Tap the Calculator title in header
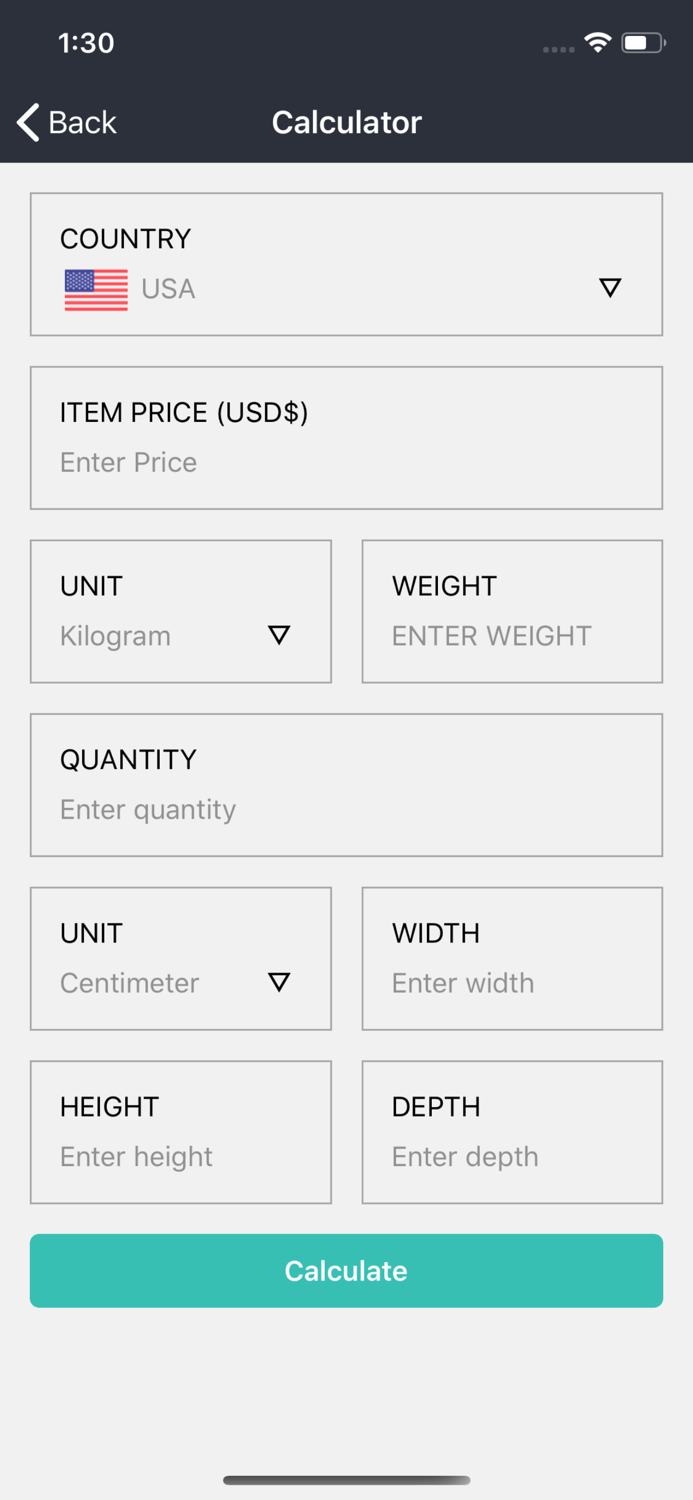 pos(346,122)
